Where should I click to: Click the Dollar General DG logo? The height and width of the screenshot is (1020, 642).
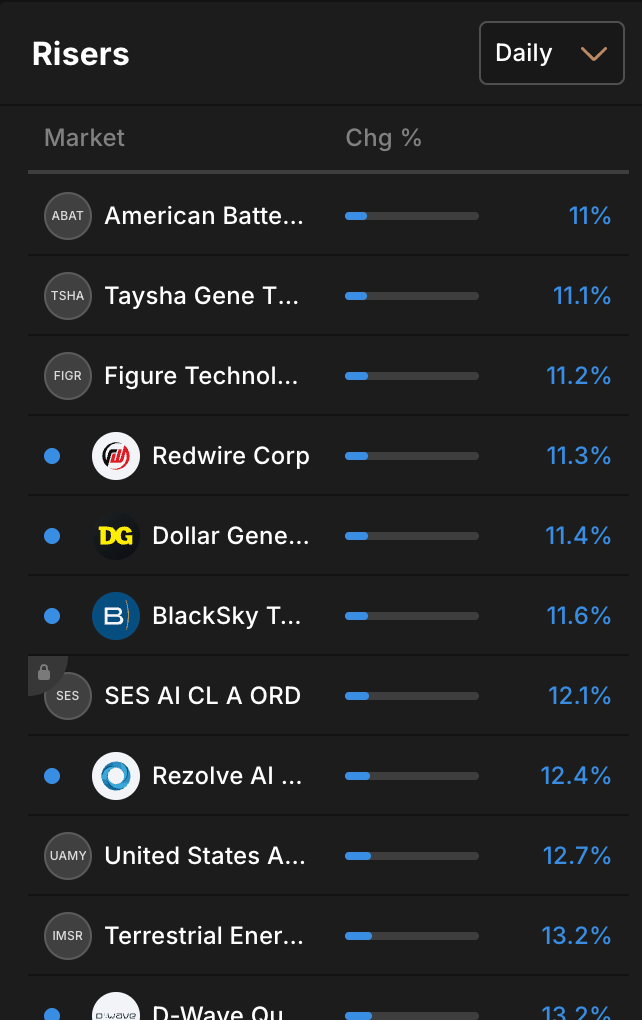coord(116,536)
